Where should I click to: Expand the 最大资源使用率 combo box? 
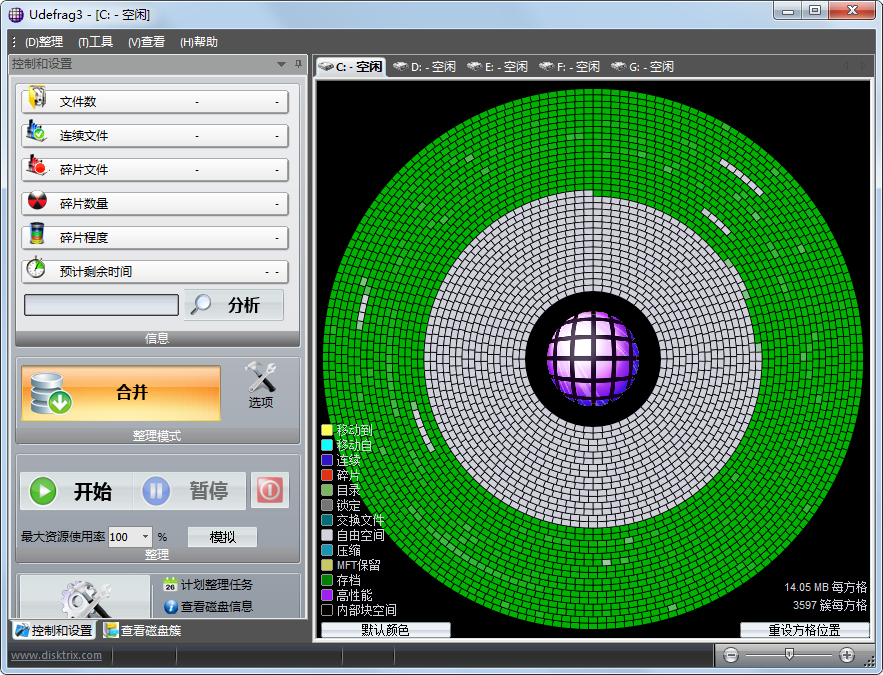coord(145,537)
